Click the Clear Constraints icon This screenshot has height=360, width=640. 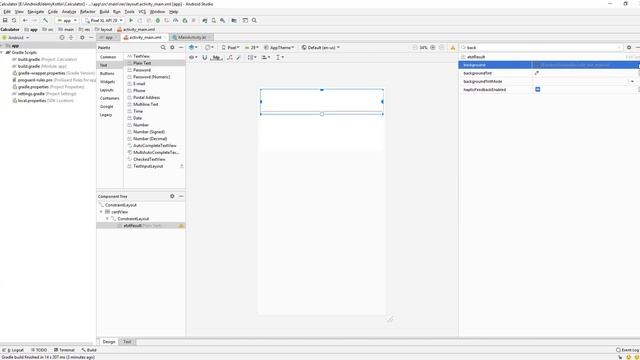click(x=230, y=58)
